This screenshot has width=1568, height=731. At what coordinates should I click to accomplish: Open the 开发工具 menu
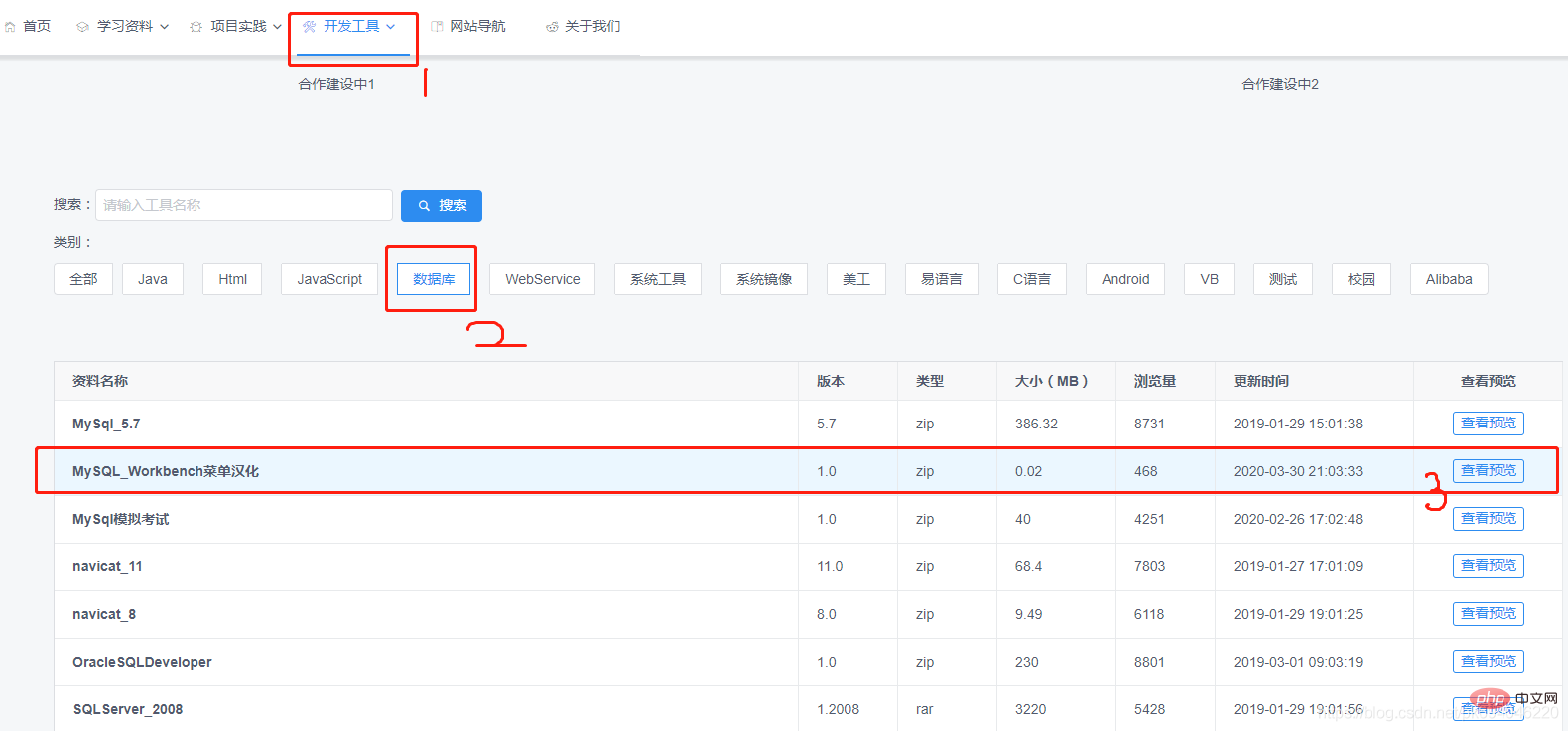click(x=350, y=27)
